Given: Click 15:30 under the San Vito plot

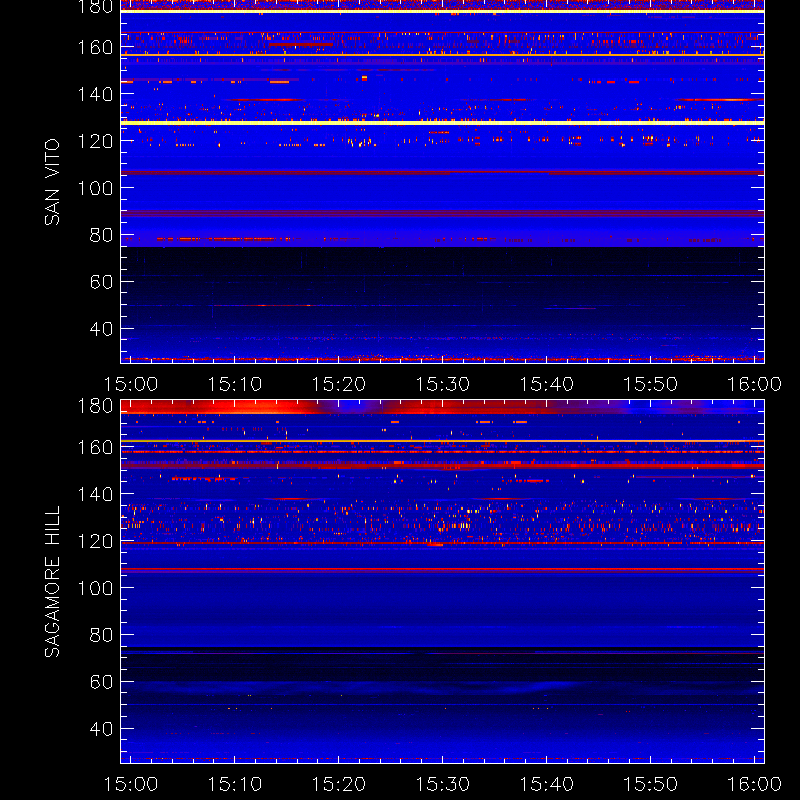Looking at the screenshot, I should pyautogui.click(x=442, y=384).
